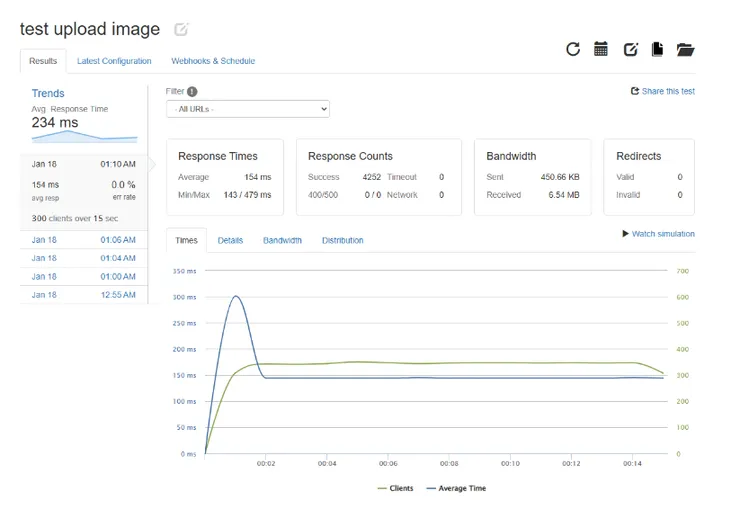Click the copy test document icon
Image resolution: width=740 pixels, height=518 pixels.
click(x=657, y=49)
